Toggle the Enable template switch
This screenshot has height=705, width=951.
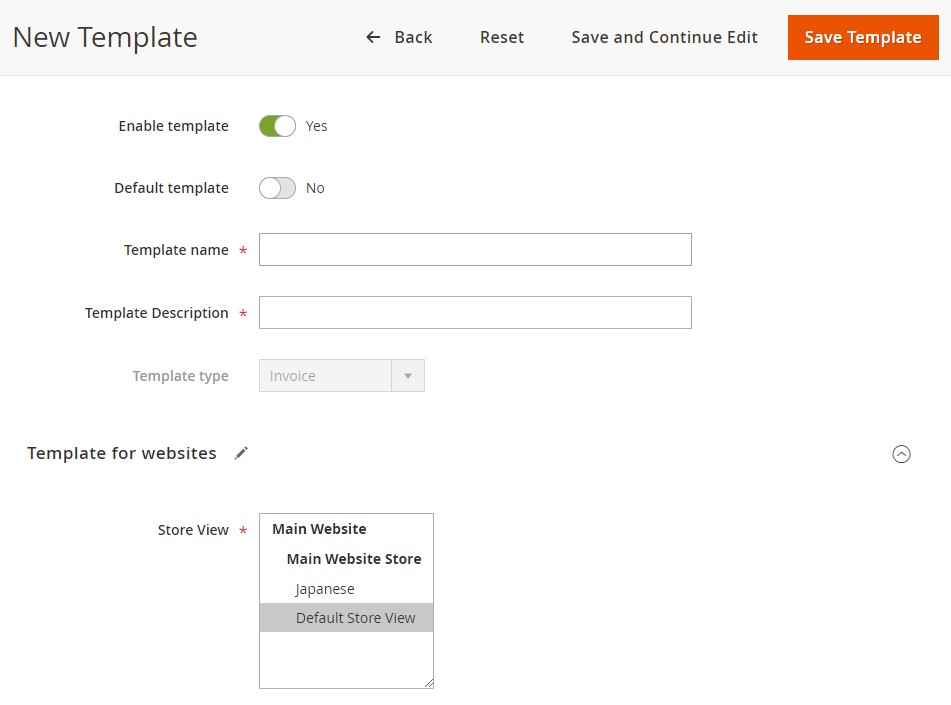(x=277, y=126)
